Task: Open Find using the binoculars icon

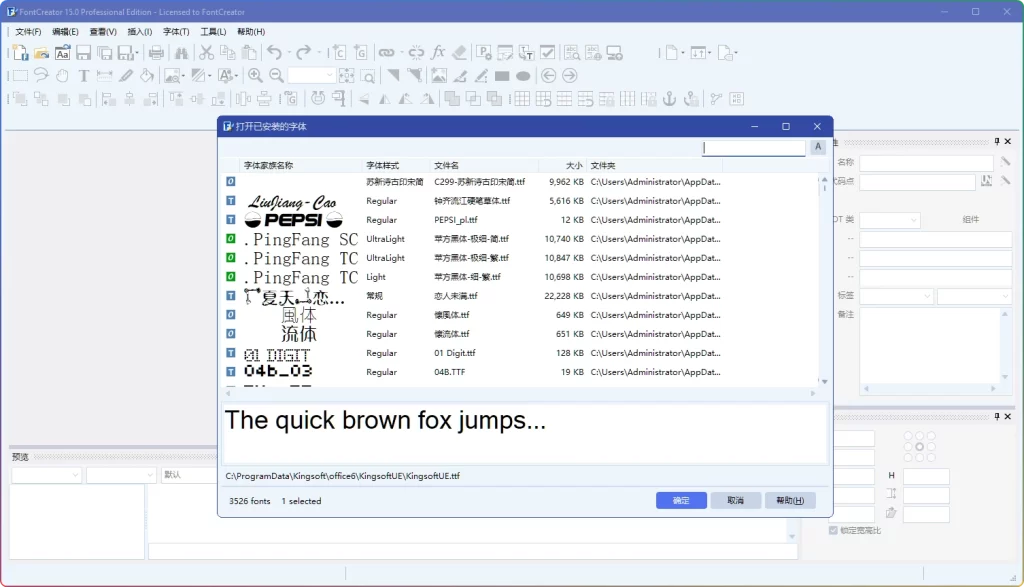Action: click(x=183, y=51)
